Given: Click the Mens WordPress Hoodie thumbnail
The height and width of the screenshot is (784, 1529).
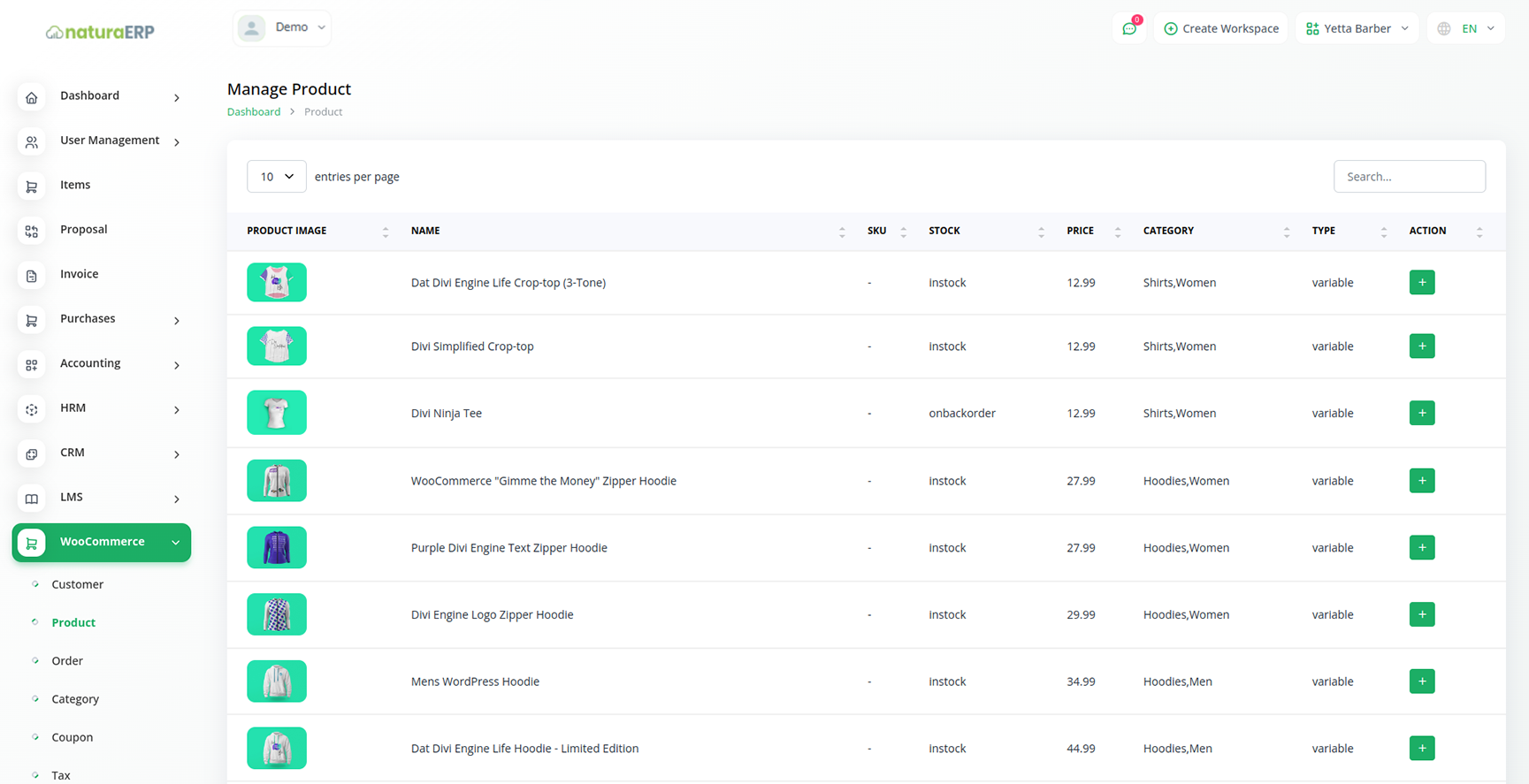Looking at the screenshot, I should (x=277, y=681).
